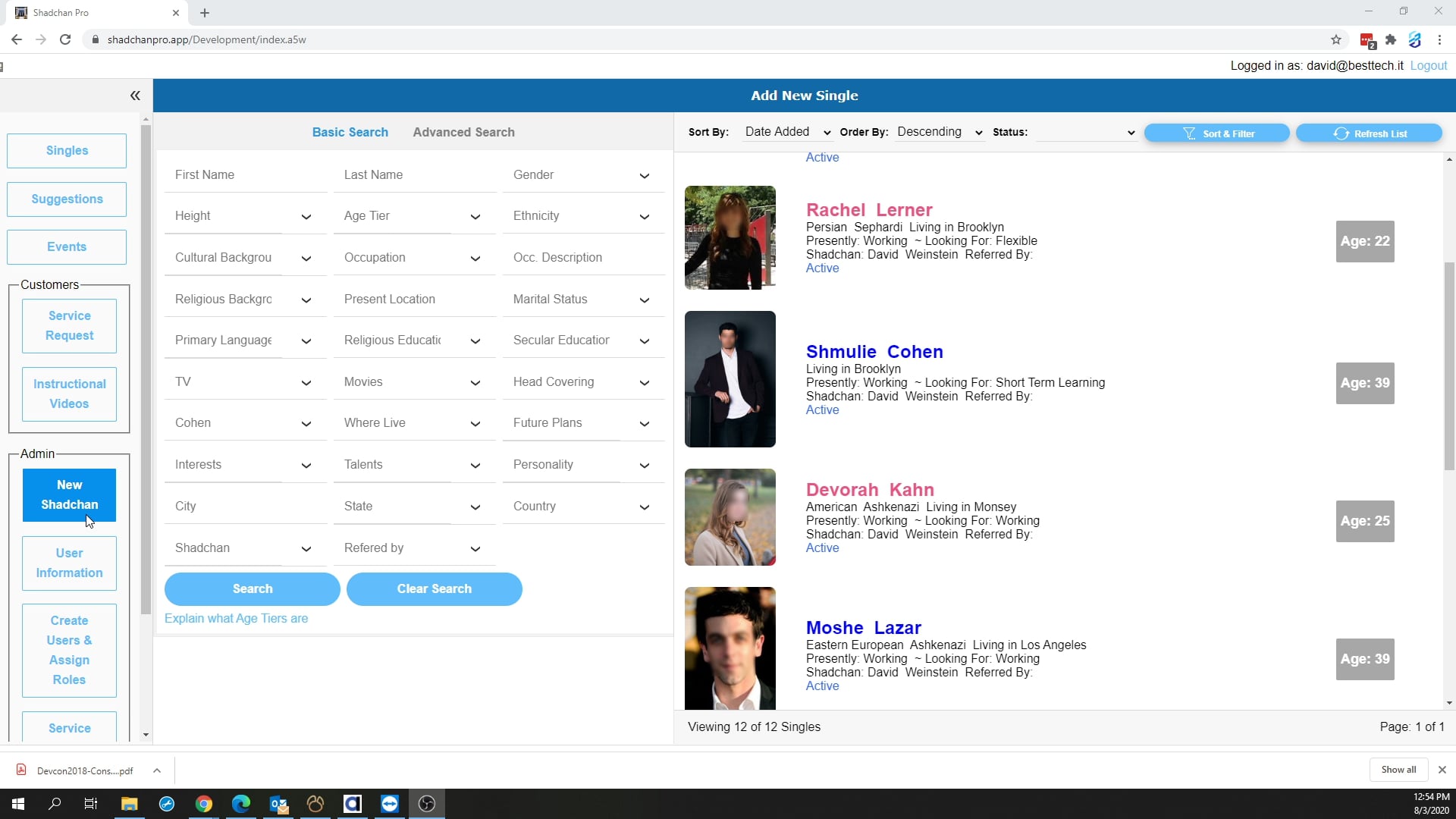Open the Sort By Date Added dropdown

pos(787,132)
